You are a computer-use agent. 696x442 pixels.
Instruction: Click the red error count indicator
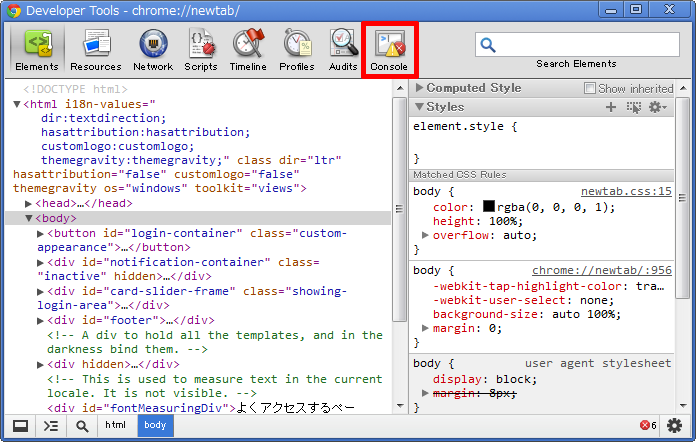648,426
